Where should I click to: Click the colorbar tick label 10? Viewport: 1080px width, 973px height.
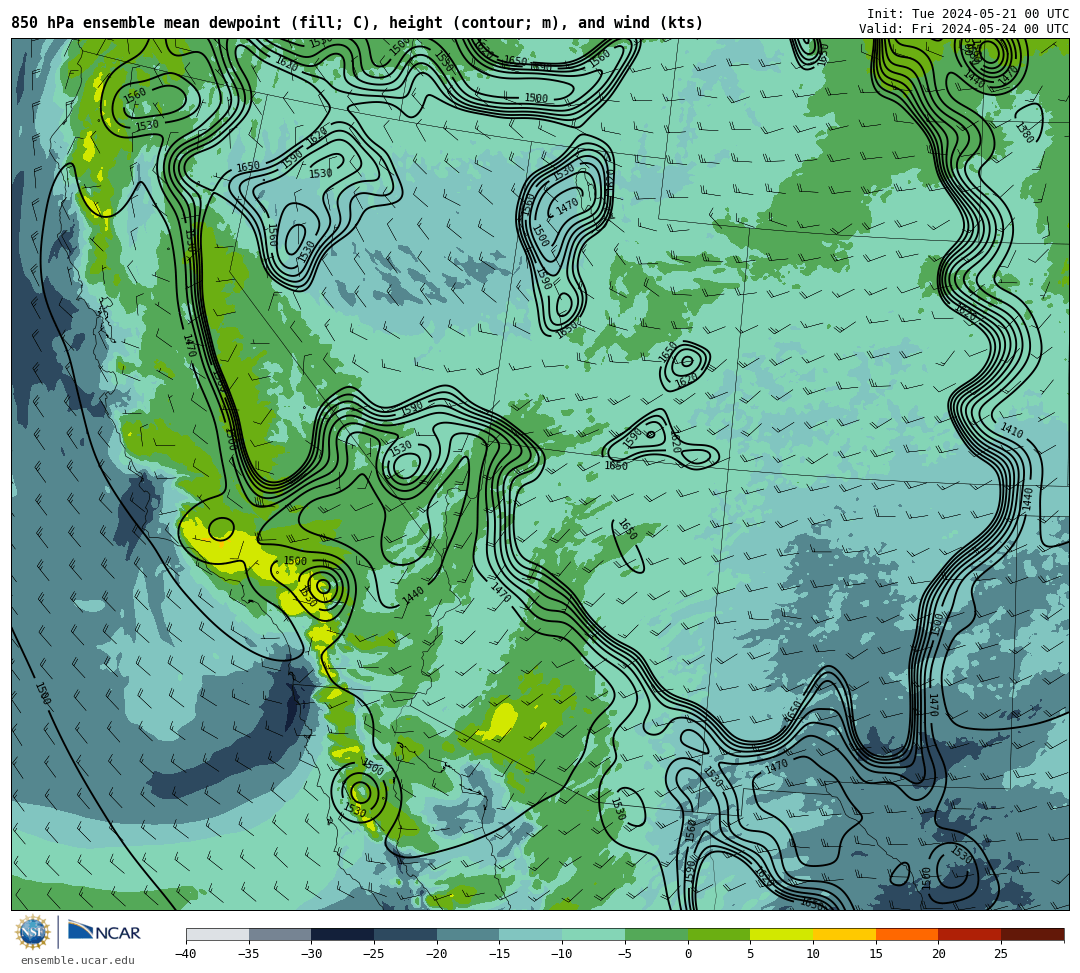pyautogui.click(x=813, y=954)
